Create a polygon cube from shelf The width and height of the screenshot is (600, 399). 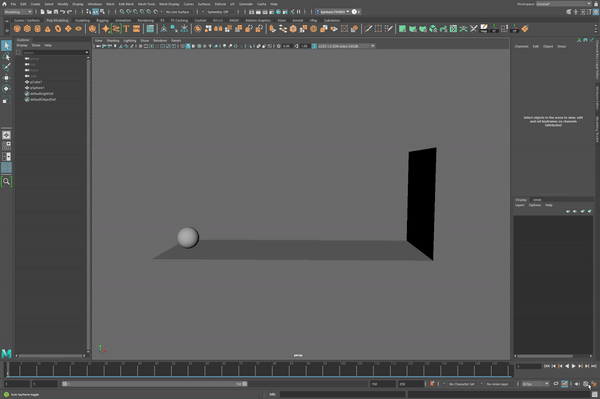click(x=27, y=29)
